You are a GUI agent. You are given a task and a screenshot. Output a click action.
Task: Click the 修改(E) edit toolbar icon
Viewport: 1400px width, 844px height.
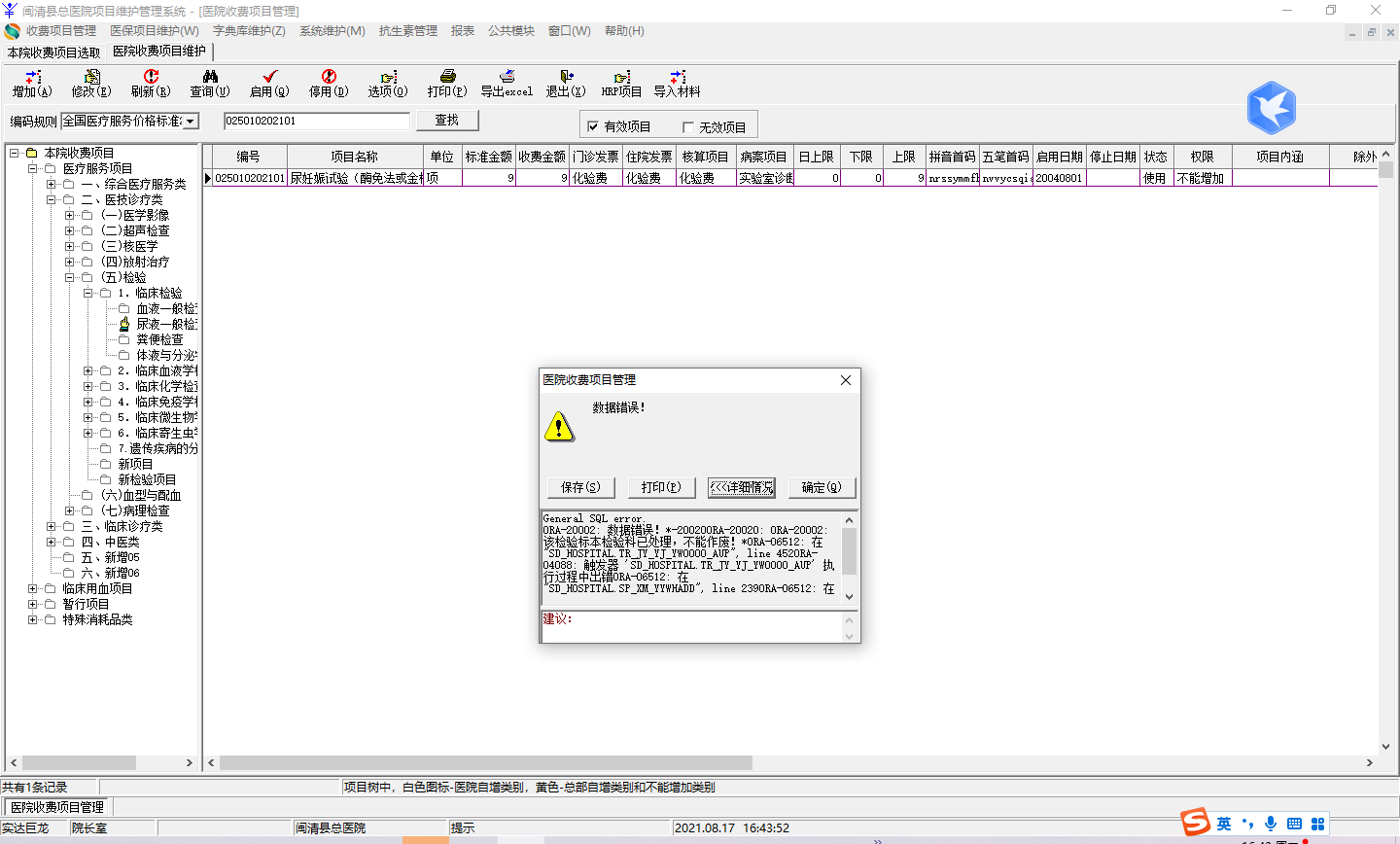[x=92, y=77]
